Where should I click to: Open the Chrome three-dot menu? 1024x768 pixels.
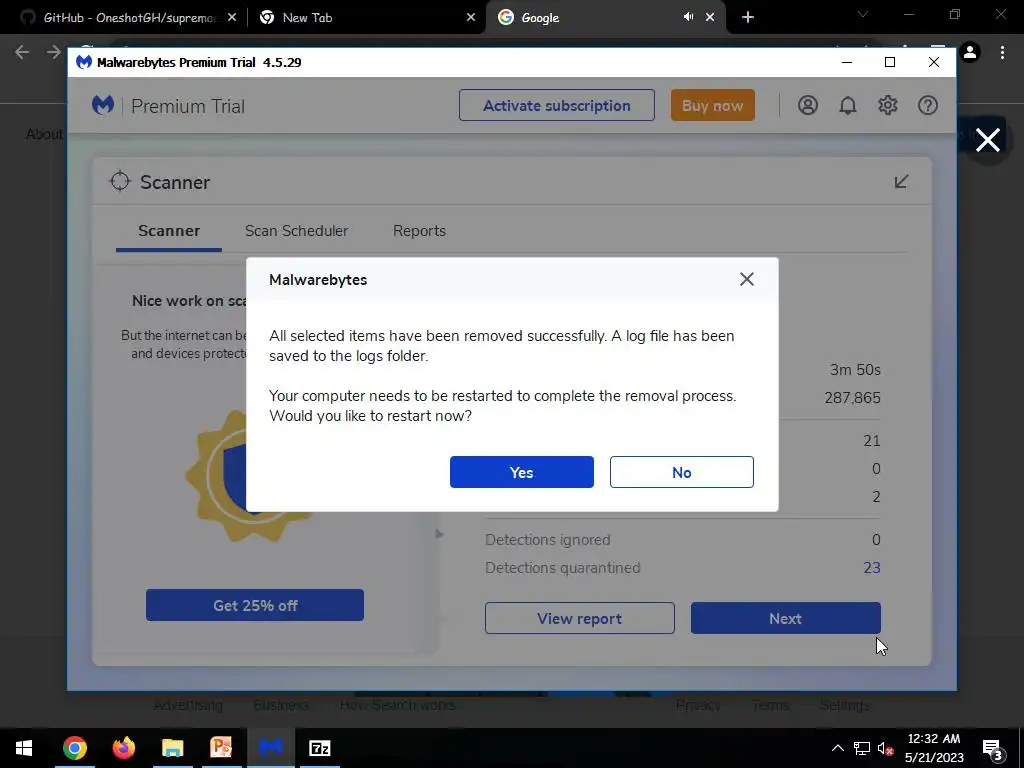click(x=1002, y=52)
